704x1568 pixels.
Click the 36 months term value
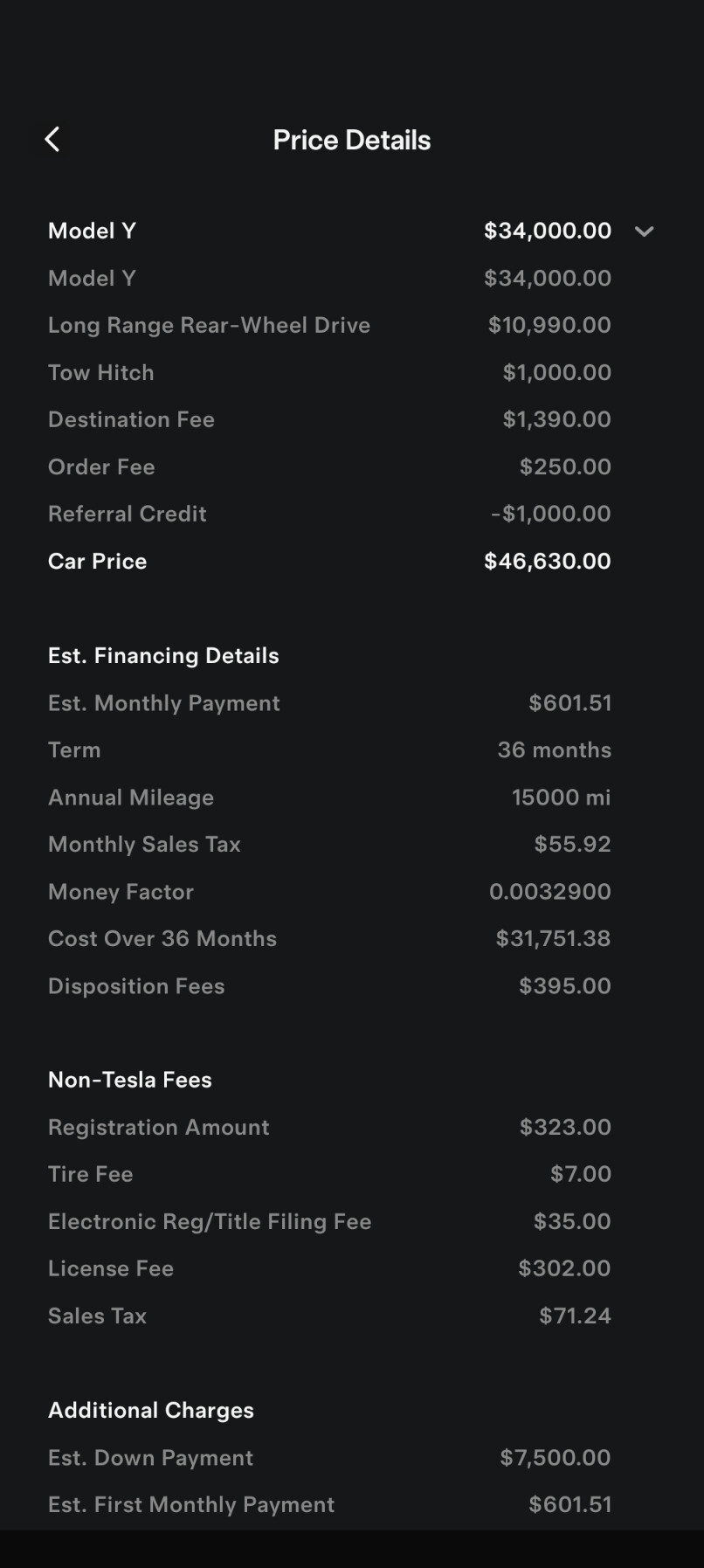(x=554, y=750)
